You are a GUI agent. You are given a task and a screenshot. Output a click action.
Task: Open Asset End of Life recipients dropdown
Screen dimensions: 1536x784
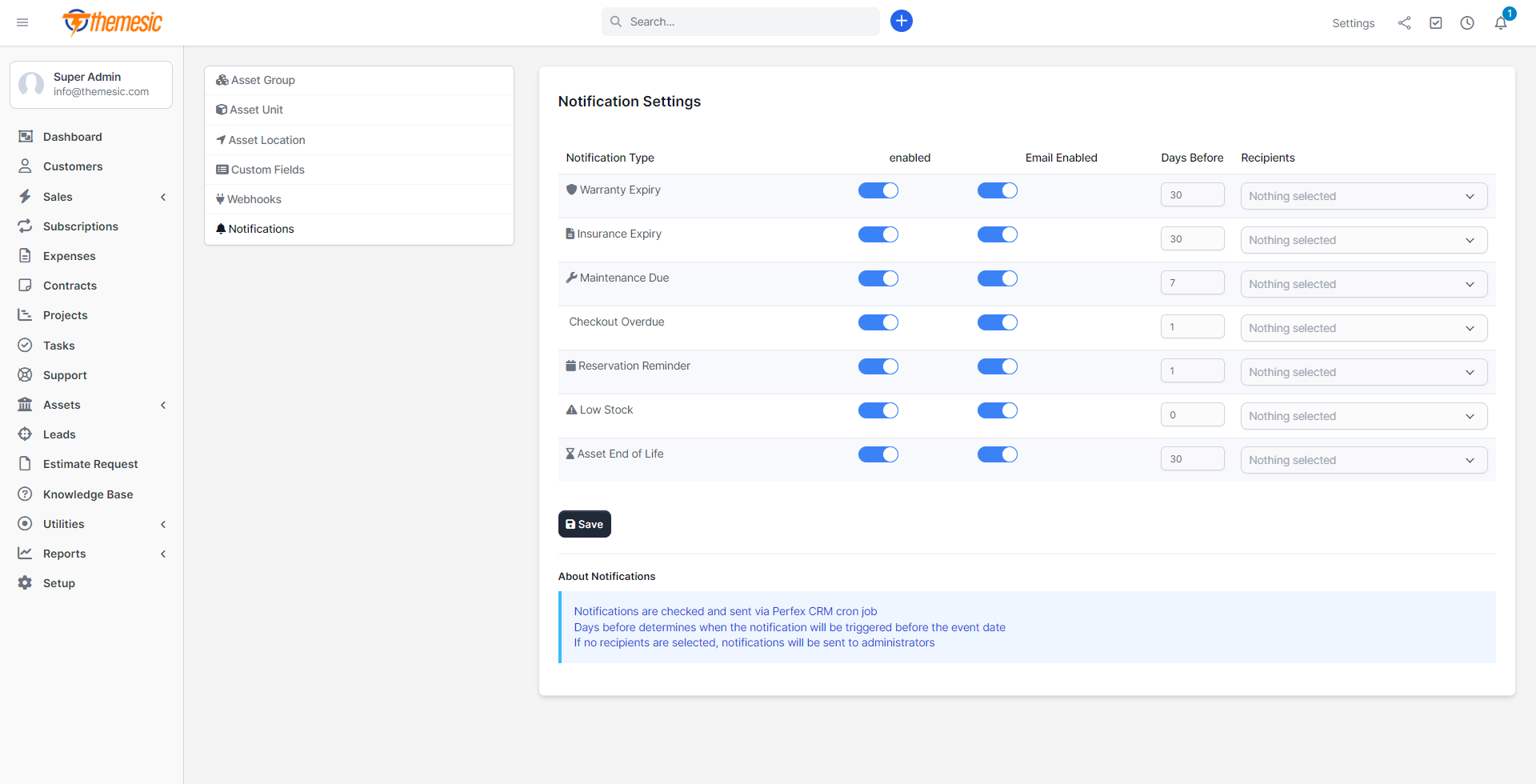pos(1363,460)
